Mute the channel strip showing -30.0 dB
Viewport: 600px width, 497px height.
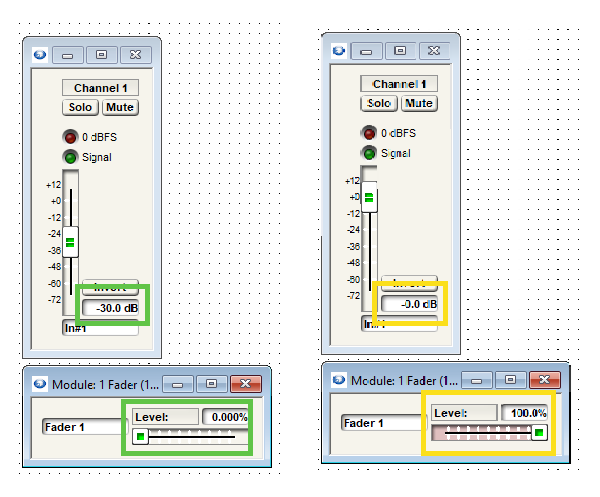[120, 107]
